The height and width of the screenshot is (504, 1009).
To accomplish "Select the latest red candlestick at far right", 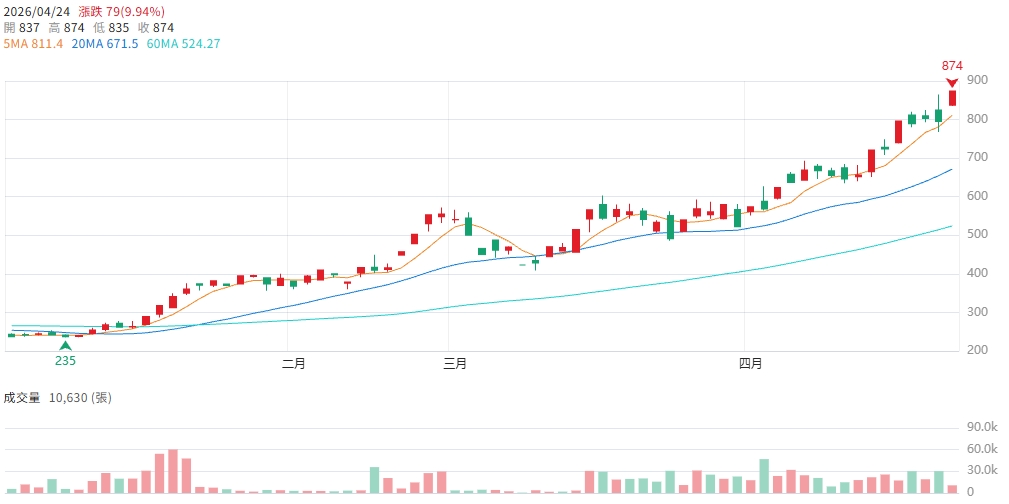I will tap(952, 97).
